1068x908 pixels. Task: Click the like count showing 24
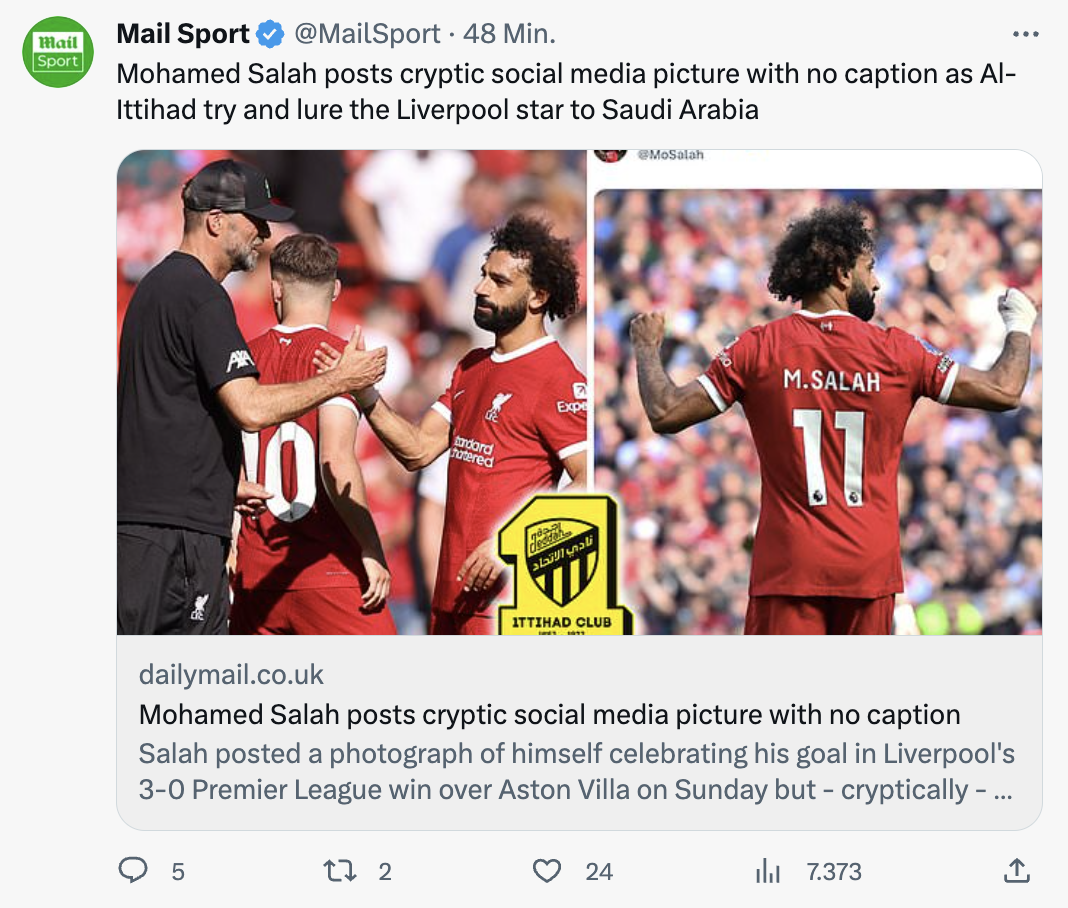(599, 872)
